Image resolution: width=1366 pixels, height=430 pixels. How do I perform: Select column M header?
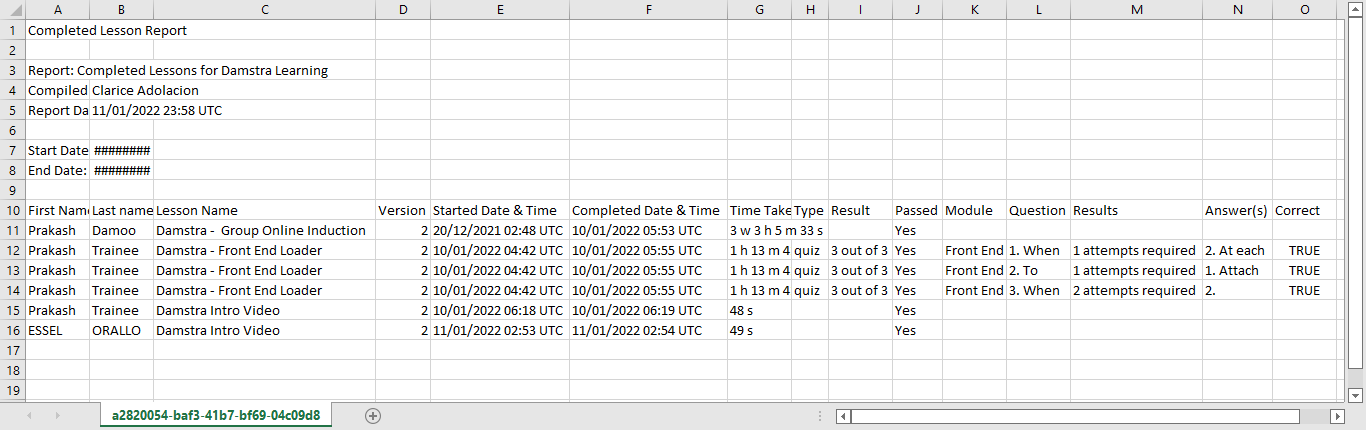pyautogui.click(x=1136, y=9)
